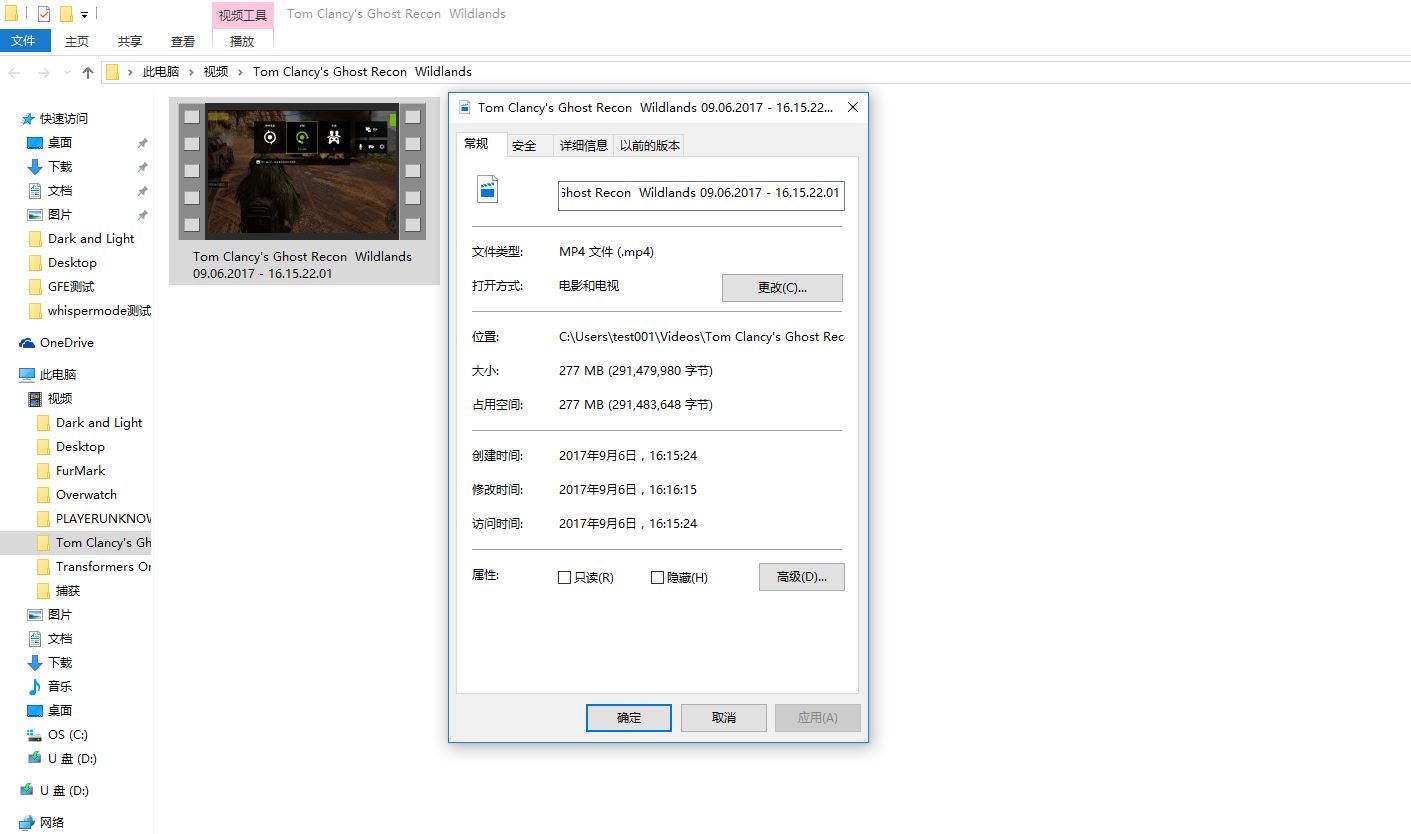1411x834 pixels.
Task: Open 网络 via its network icon
Action: point(27,823)
